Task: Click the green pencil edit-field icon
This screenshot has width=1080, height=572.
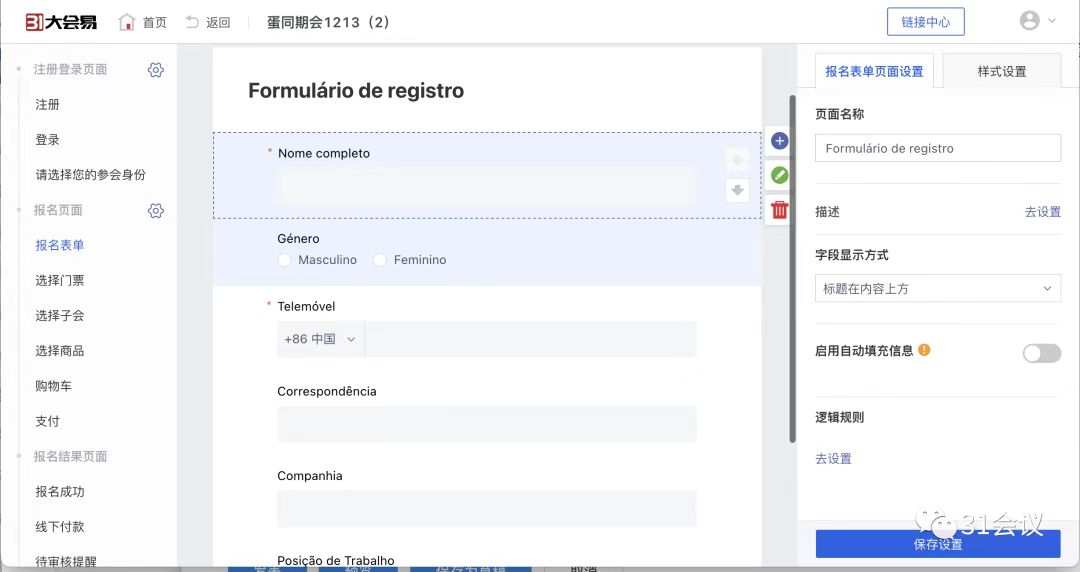Action: (780, 175)
